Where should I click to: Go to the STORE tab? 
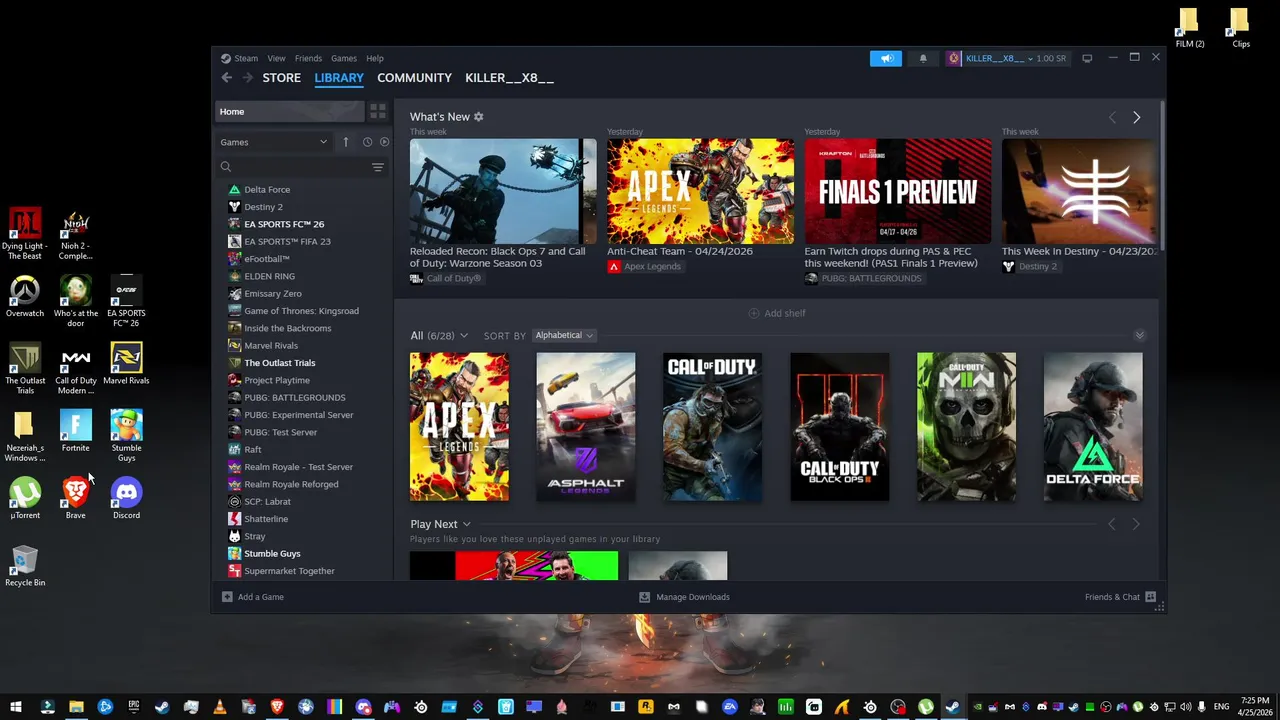coord(281,78)
